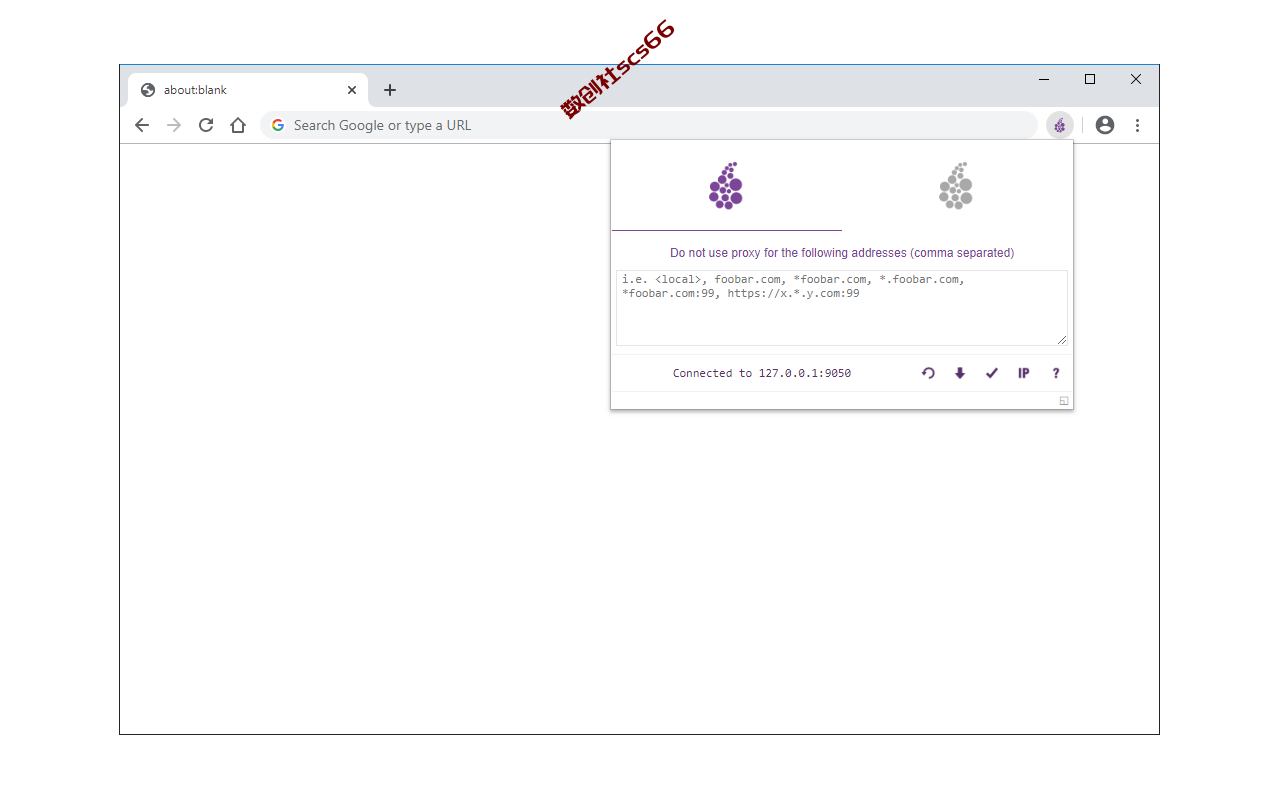Open help via question mark icon
The width and height of the screenshot is (1280, 800).
(1056, 373)
